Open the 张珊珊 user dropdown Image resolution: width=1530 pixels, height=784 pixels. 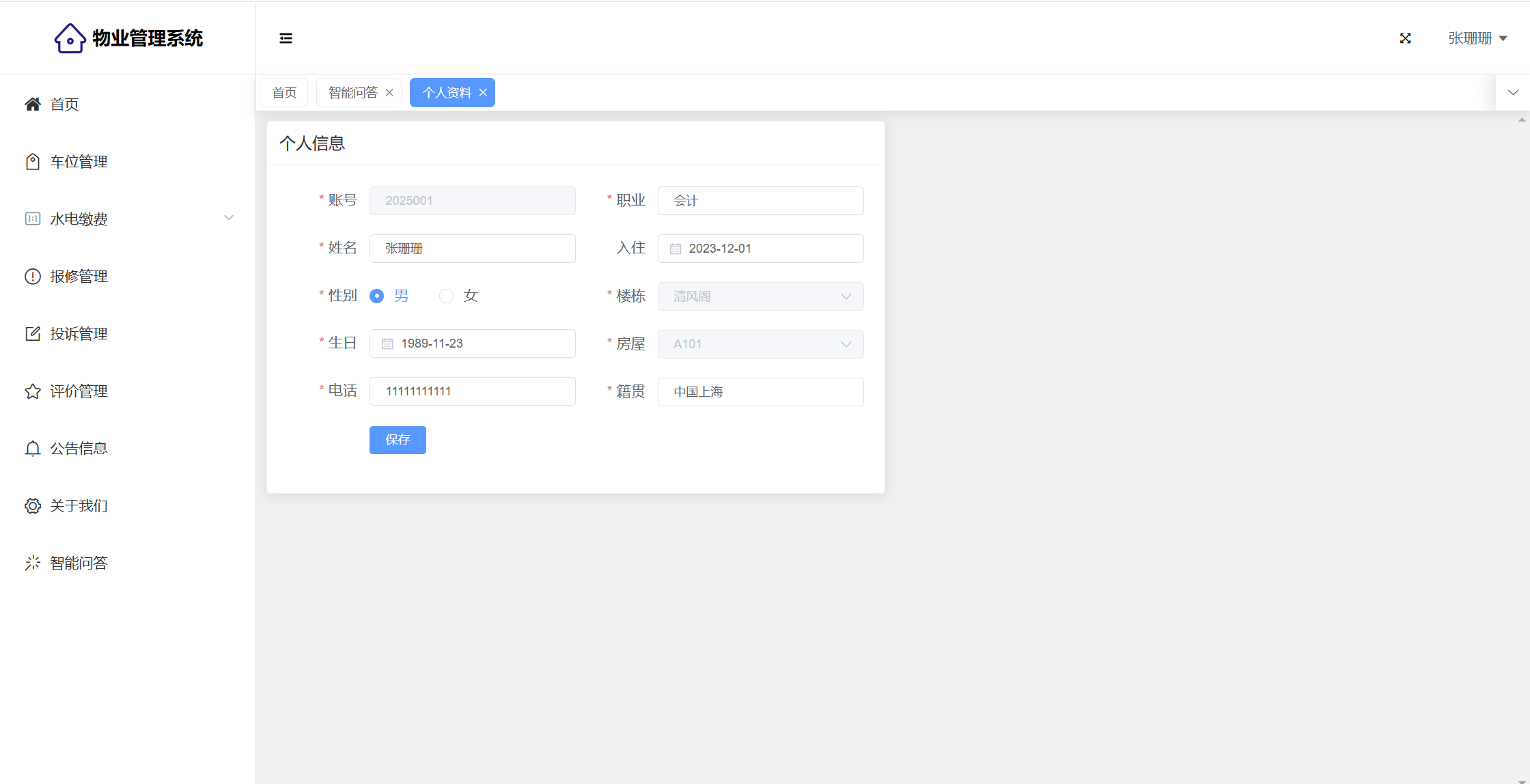tap(1477, 38)
